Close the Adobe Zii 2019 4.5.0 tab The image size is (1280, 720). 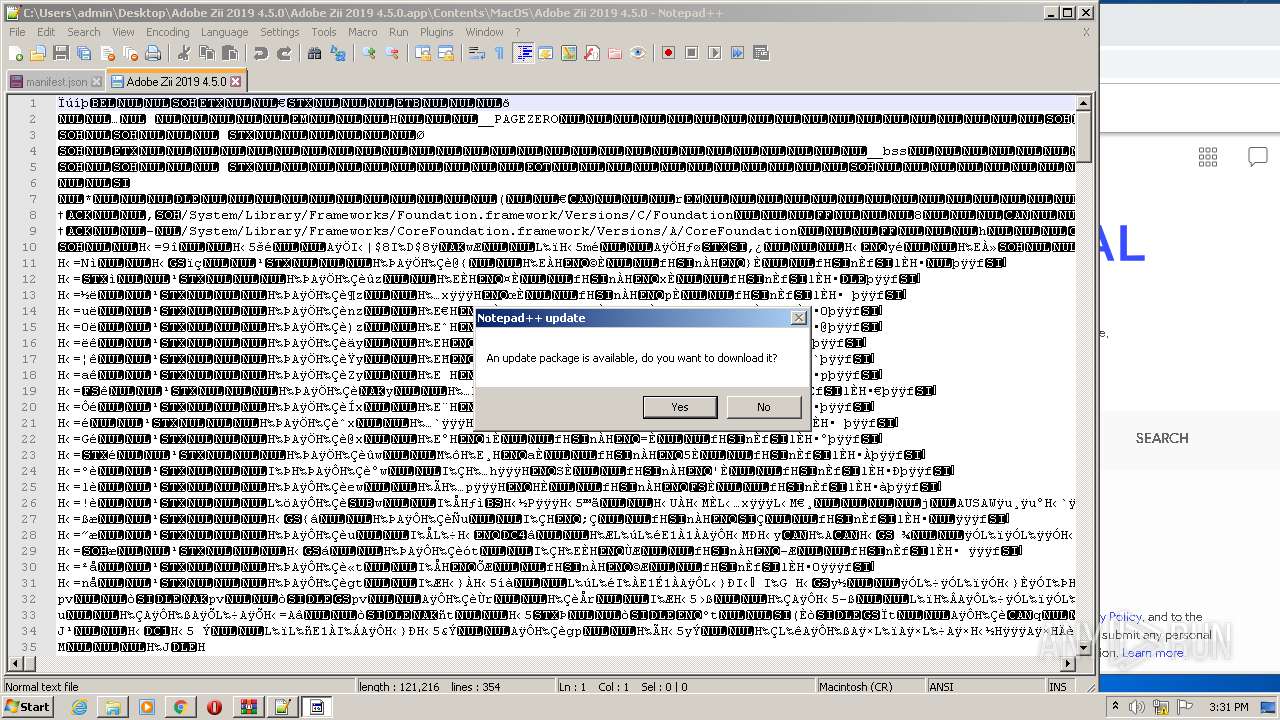236,81
